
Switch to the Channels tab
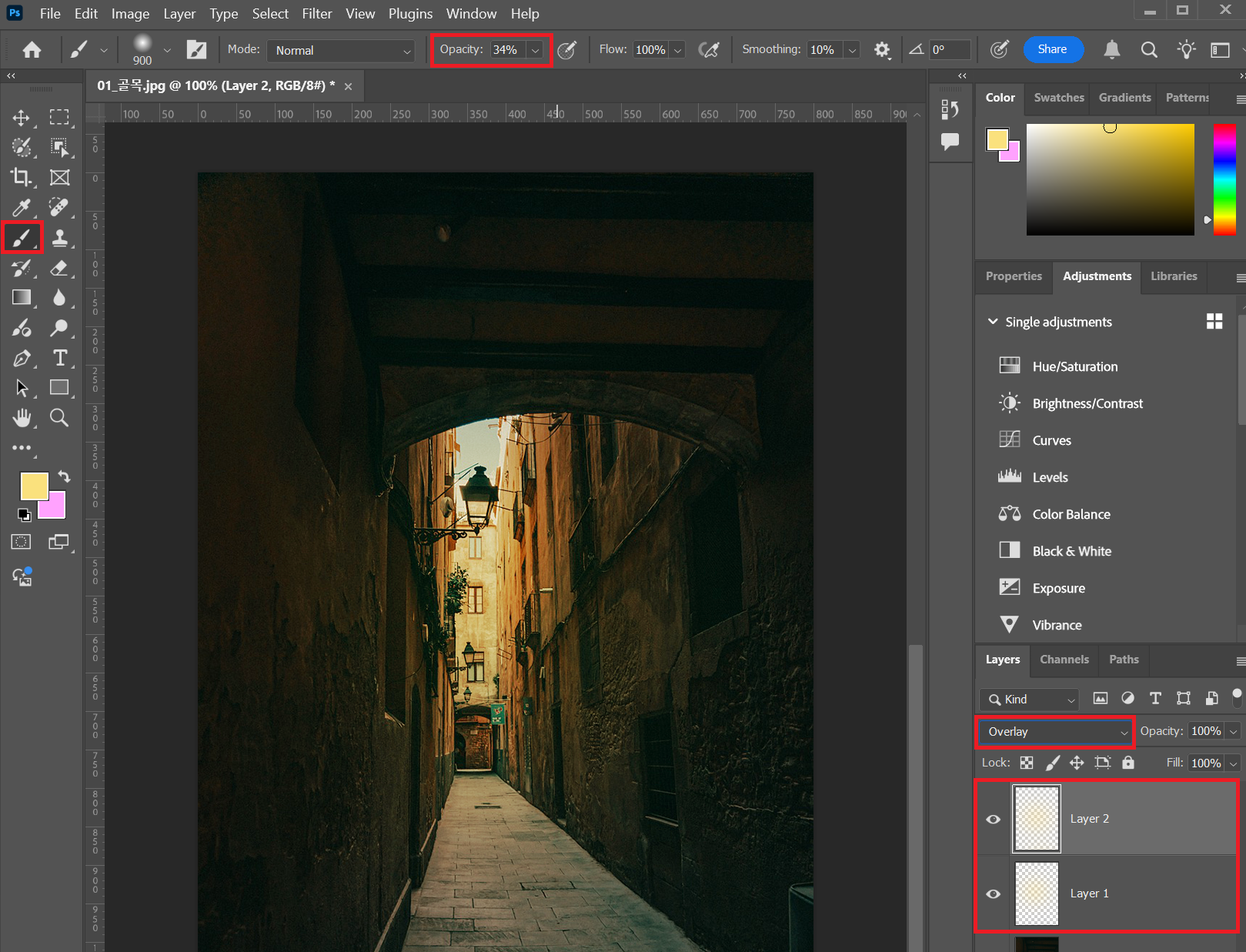(x=1064, y=660)
